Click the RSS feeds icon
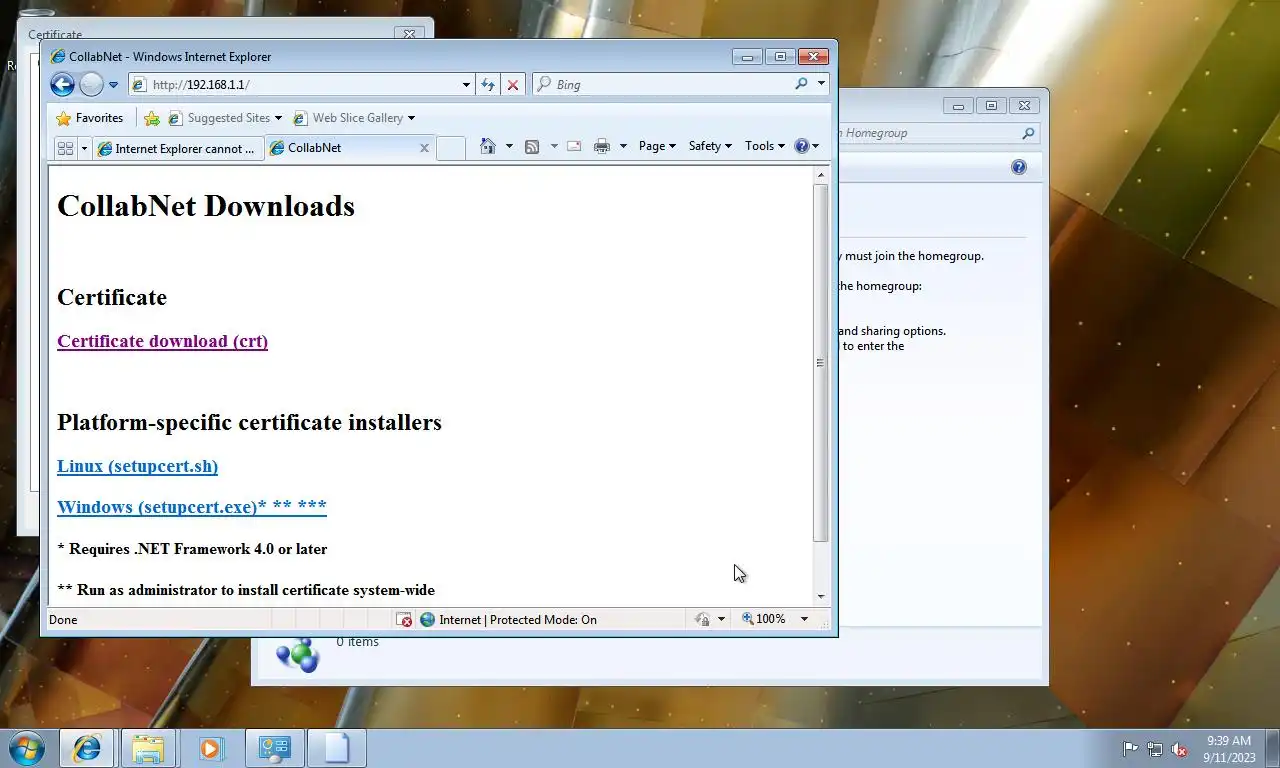The image size is (1280, 768). pos(532,146)
